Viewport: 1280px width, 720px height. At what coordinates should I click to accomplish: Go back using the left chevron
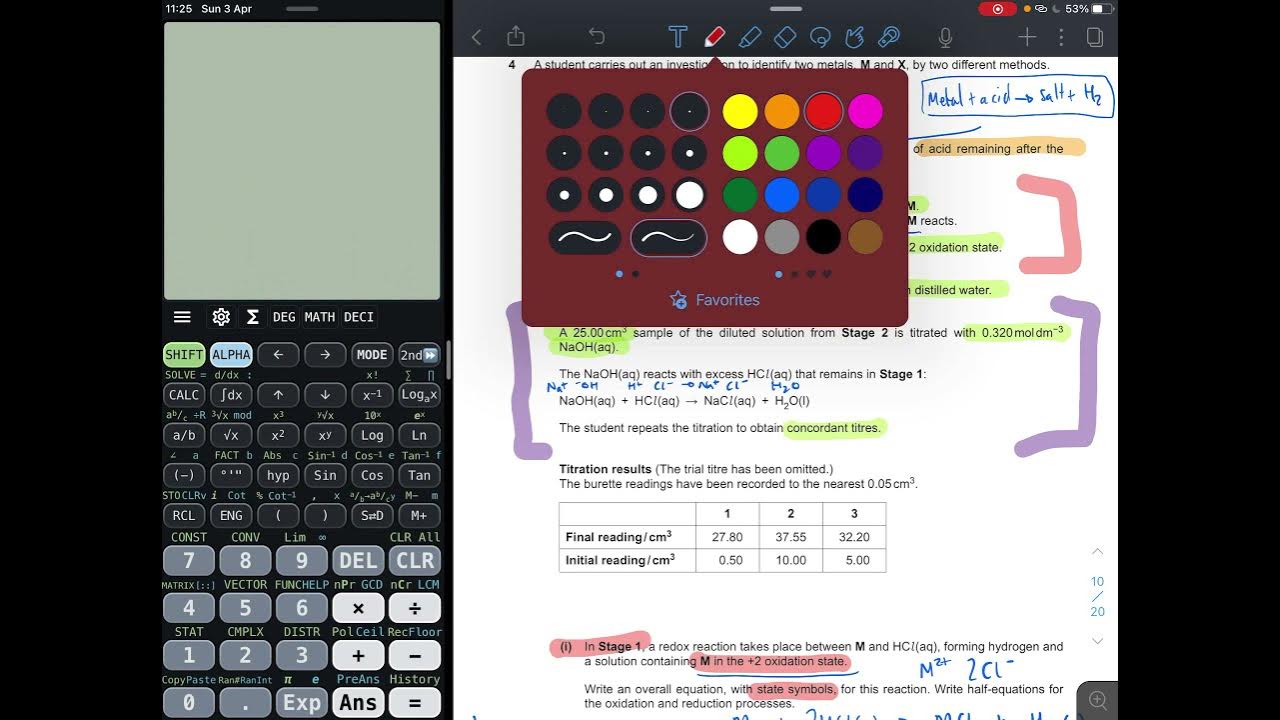coord(477,37)
